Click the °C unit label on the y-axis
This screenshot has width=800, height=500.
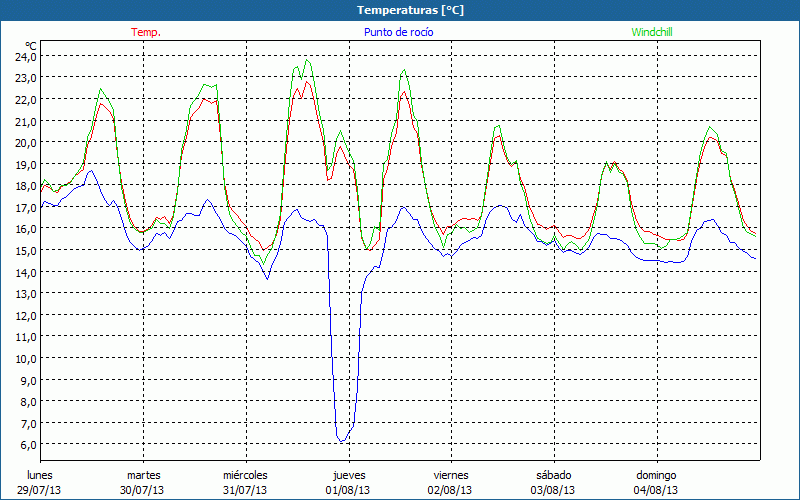pyautogui.click(x=31, y=46)
